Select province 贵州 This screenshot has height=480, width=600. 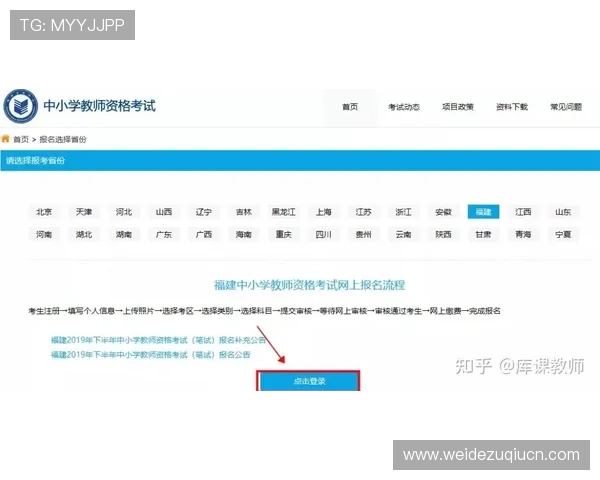(364, 234)
